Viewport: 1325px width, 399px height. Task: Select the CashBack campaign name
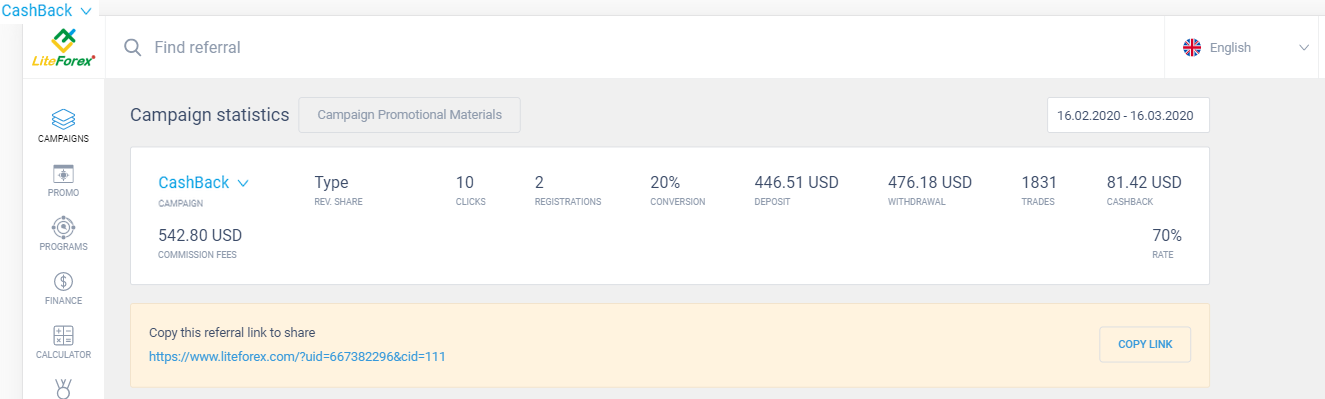194,182
